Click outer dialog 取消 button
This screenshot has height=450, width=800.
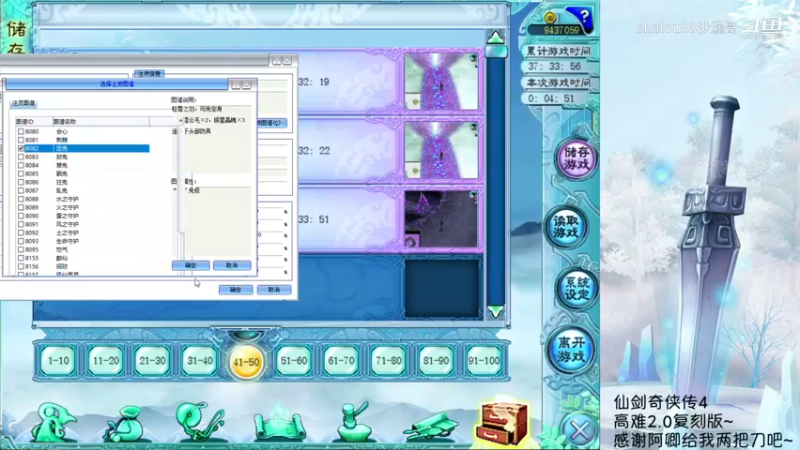[274, 290]
